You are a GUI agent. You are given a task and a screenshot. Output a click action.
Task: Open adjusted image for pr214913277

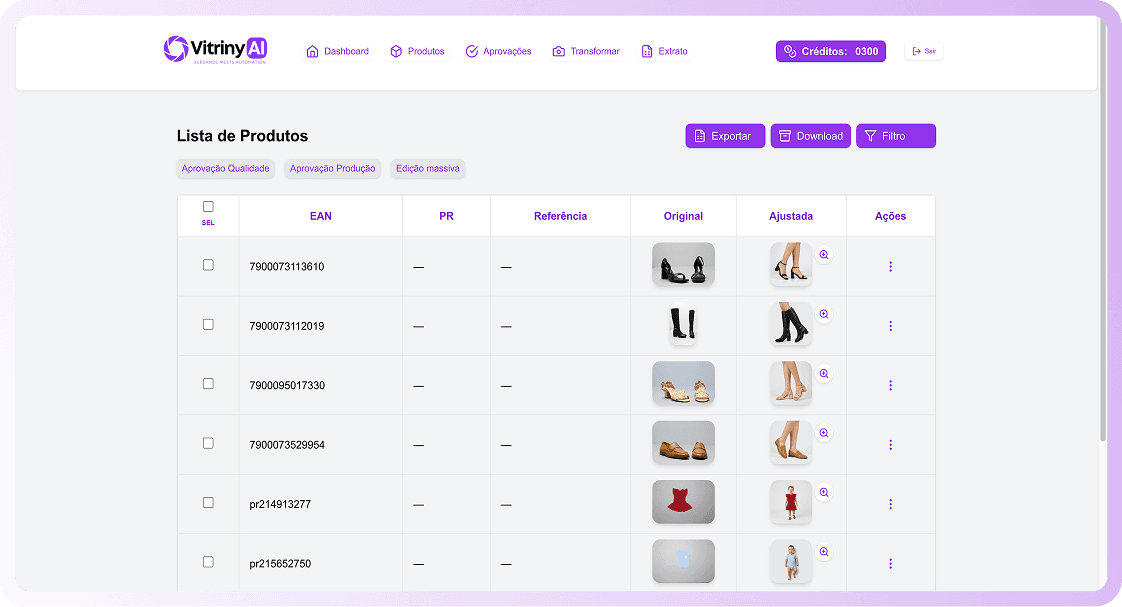791,502
